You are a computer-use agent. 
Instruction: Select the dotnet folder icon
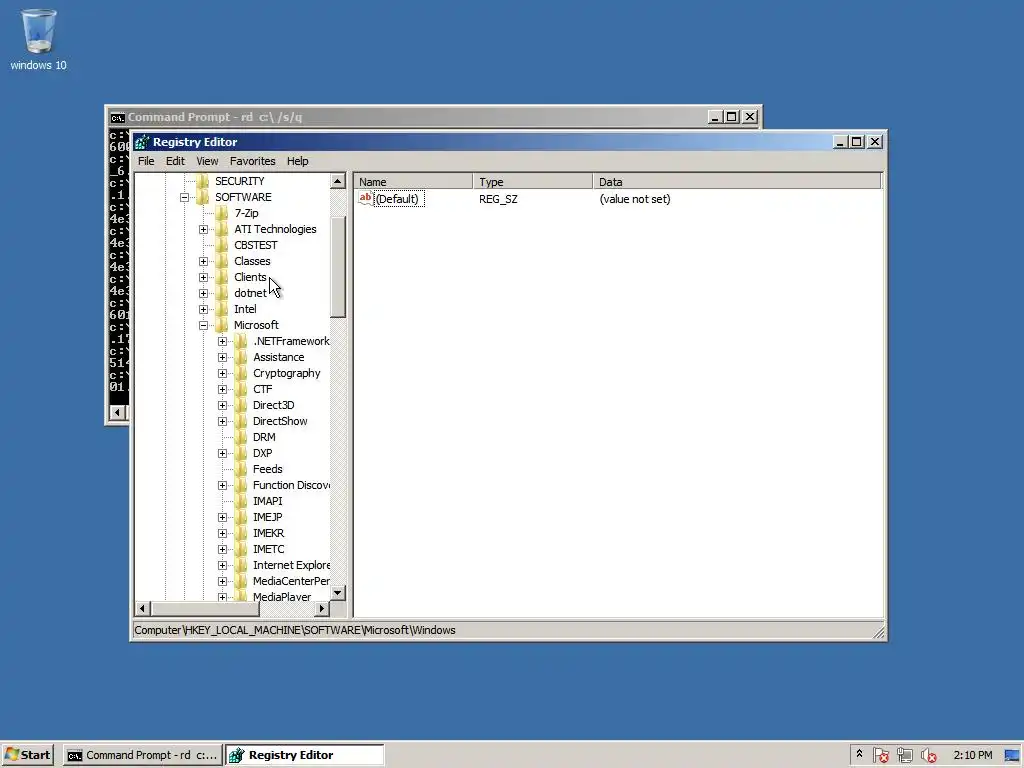click(x=222, y=293)
